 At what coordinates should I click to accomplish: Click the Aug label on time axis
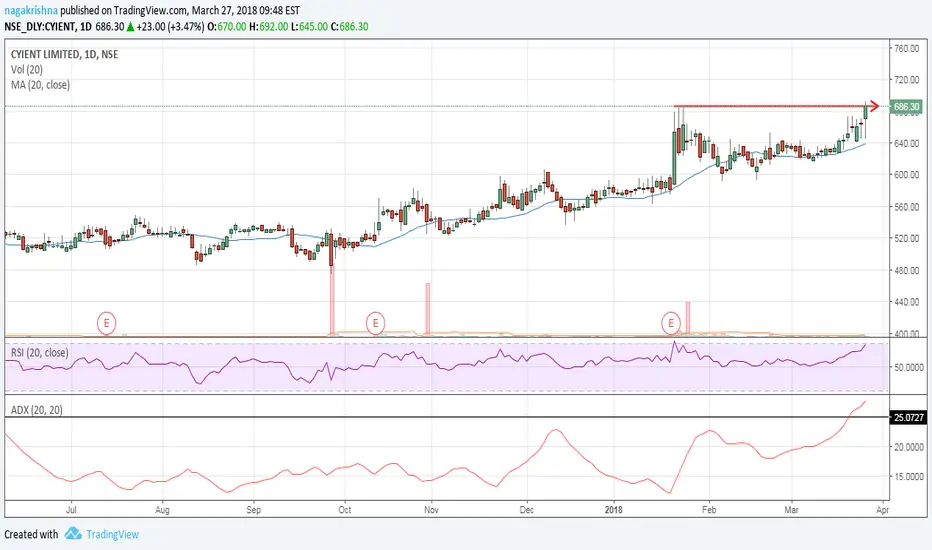(162, 510)
